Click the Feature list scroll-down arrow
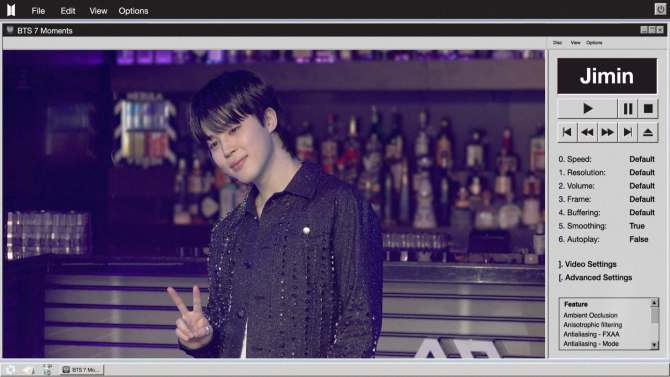This screenshot has height=377, width=670. [x=654, y=345]
